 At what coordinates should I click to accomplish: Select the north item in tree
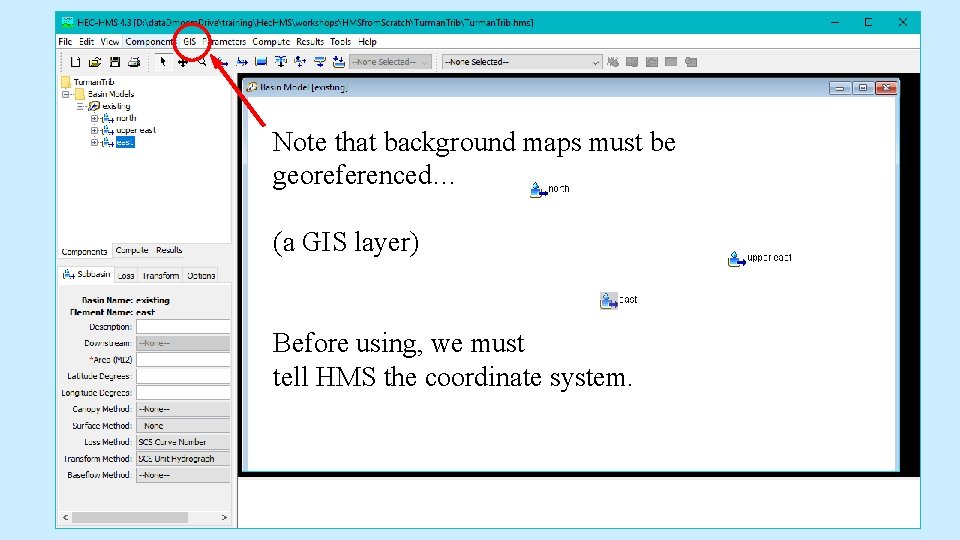tap(126, 118)
